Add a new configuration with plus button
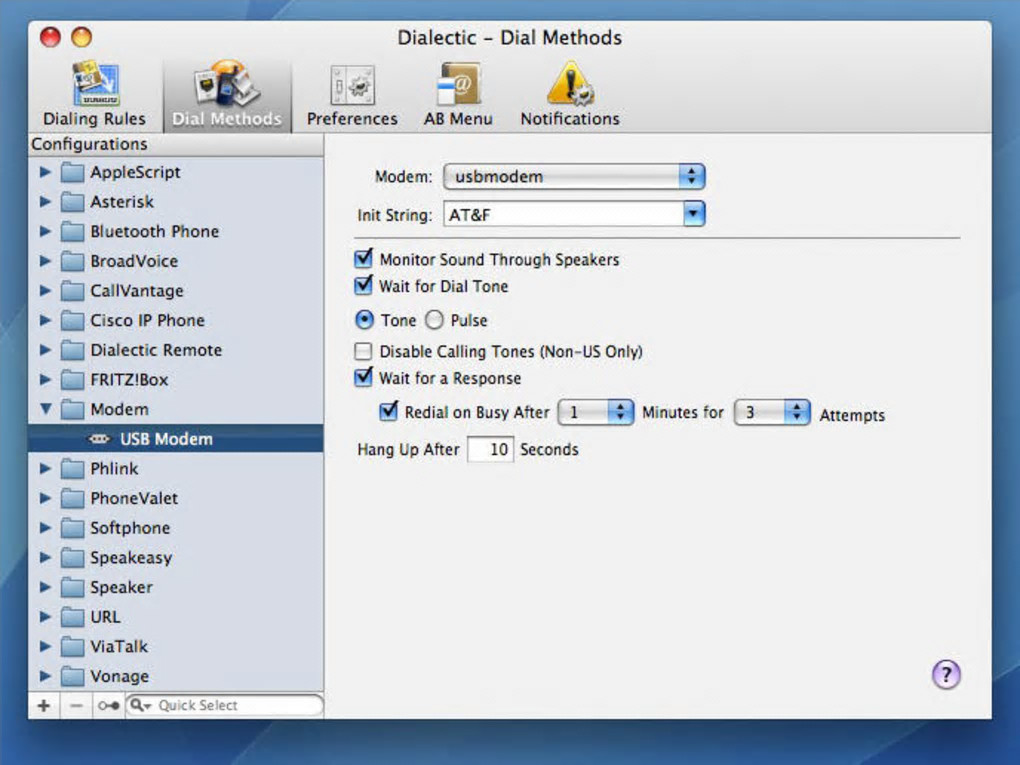 point(44,705)
